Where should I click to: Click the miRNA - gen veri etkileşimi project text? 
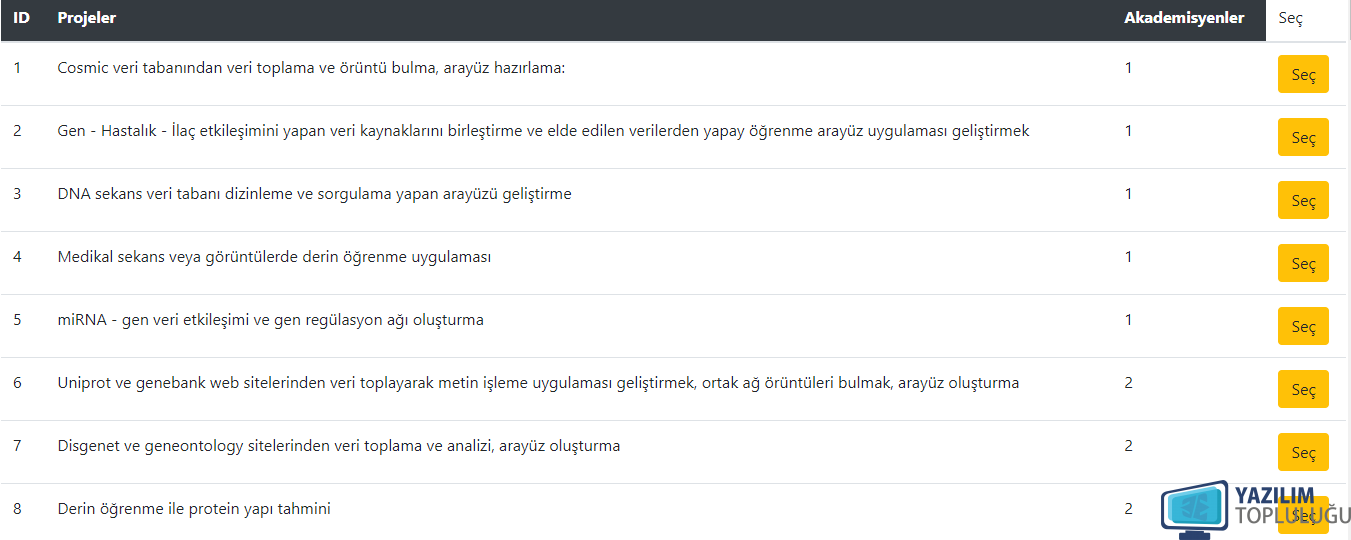270,320
